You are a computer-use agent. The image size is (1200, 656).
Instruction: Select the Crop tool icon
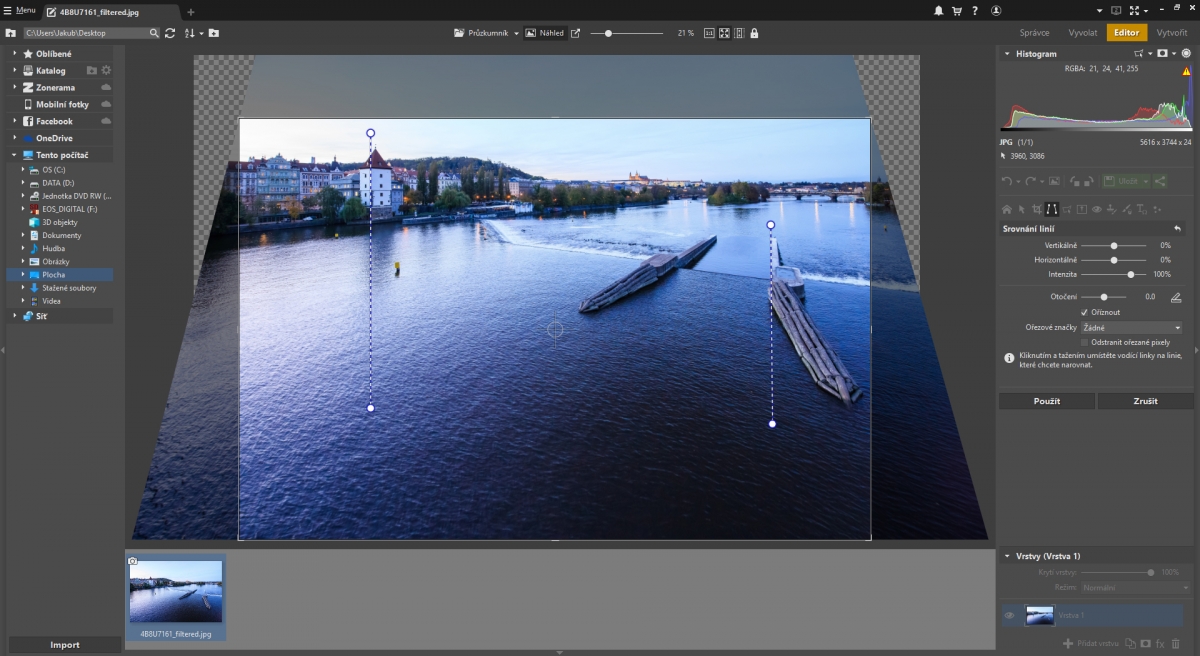pos(1036,209)
